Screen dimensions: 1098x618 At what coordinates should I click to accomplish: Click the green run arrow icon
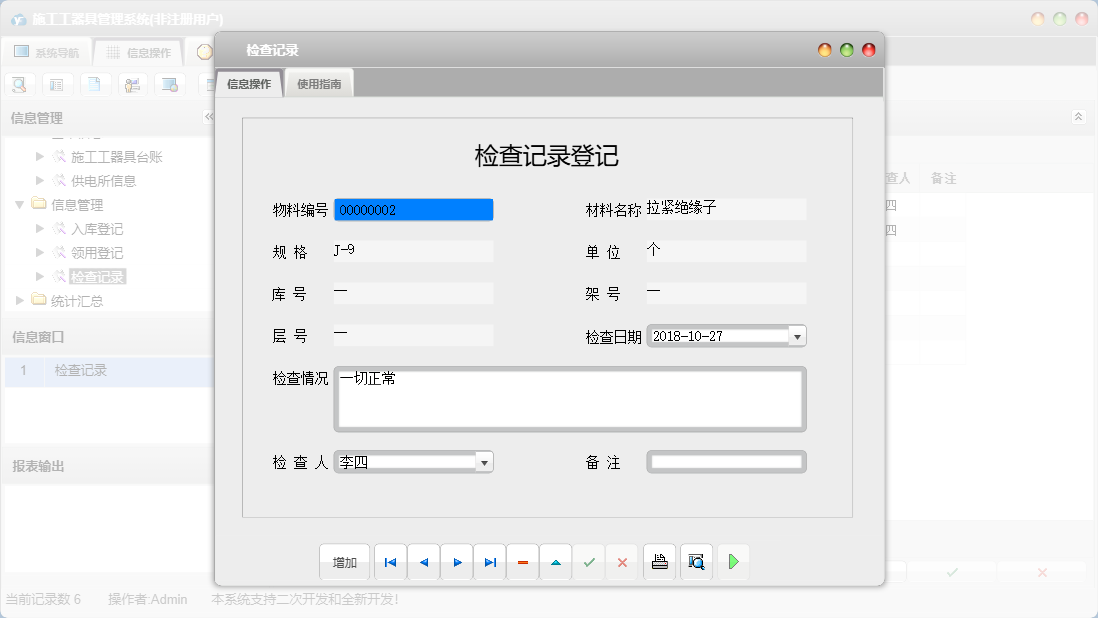(733, 561)
